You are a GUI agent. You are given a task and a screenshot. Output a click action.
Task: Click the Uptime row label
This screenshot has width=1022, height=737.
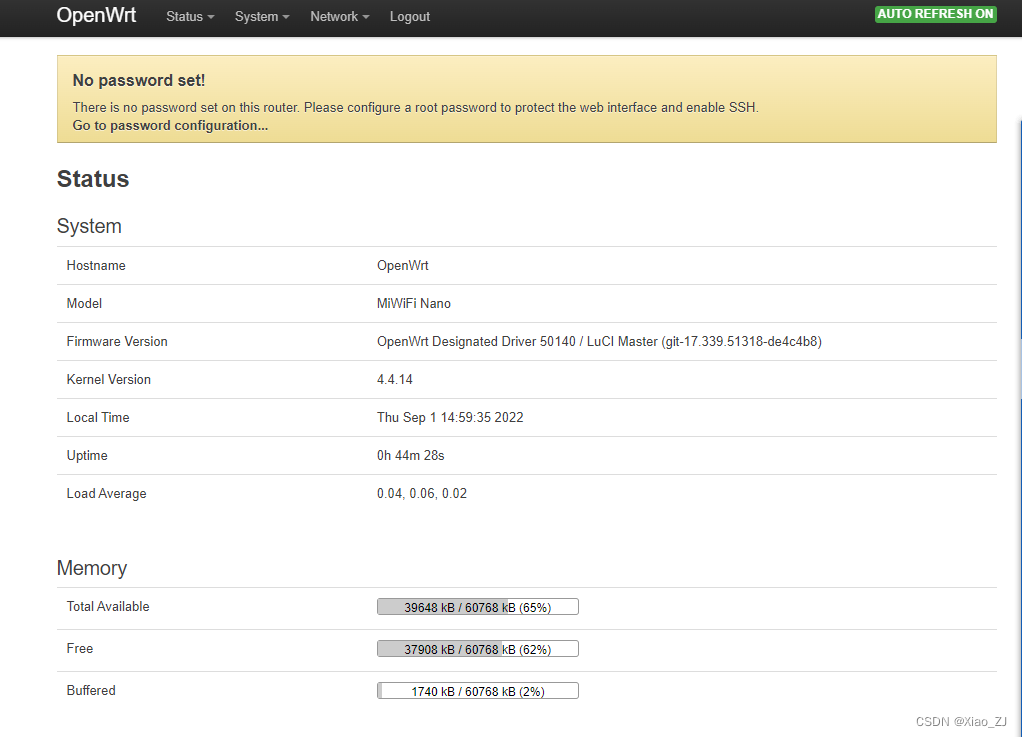(87, 455)
